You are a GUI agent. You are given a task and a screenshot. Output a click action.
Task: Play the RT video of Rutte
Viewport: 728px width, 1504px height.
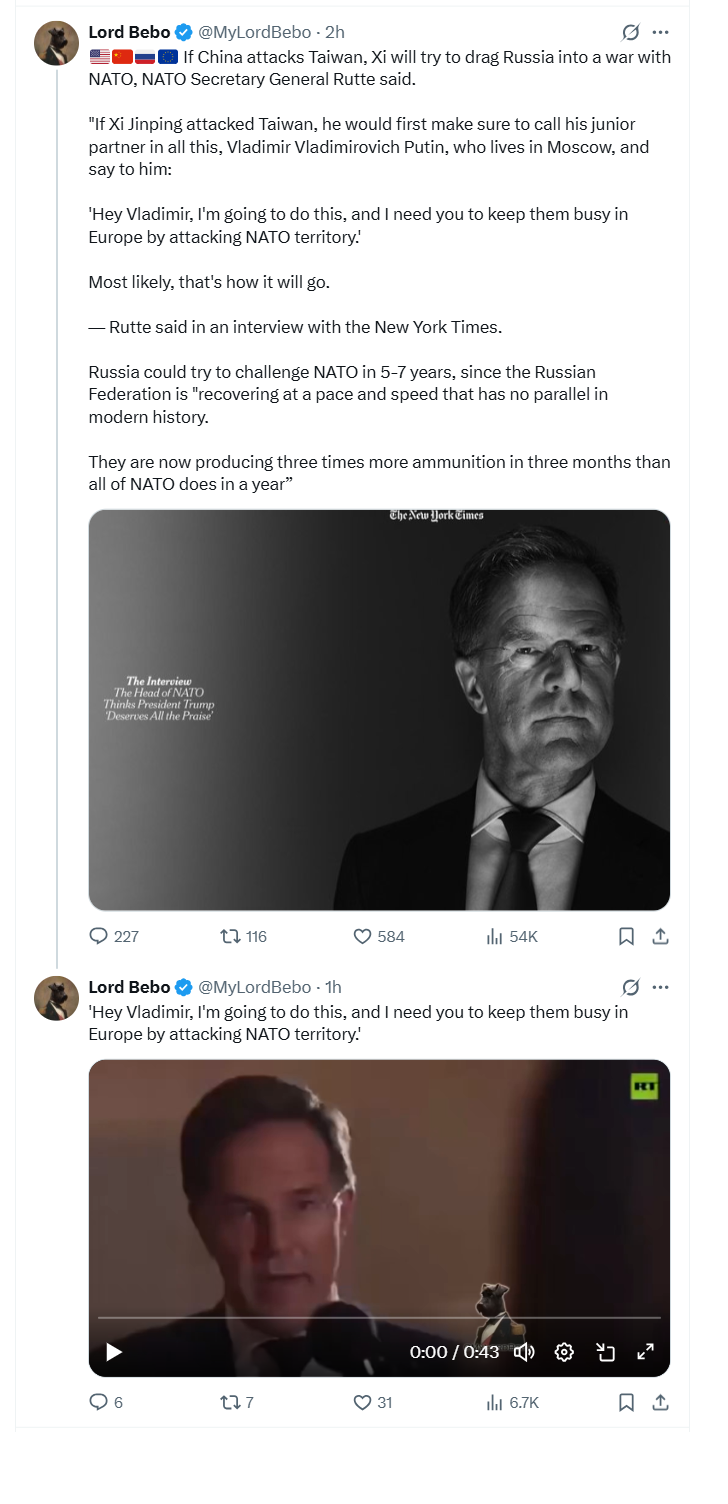tap(114, 1352)
